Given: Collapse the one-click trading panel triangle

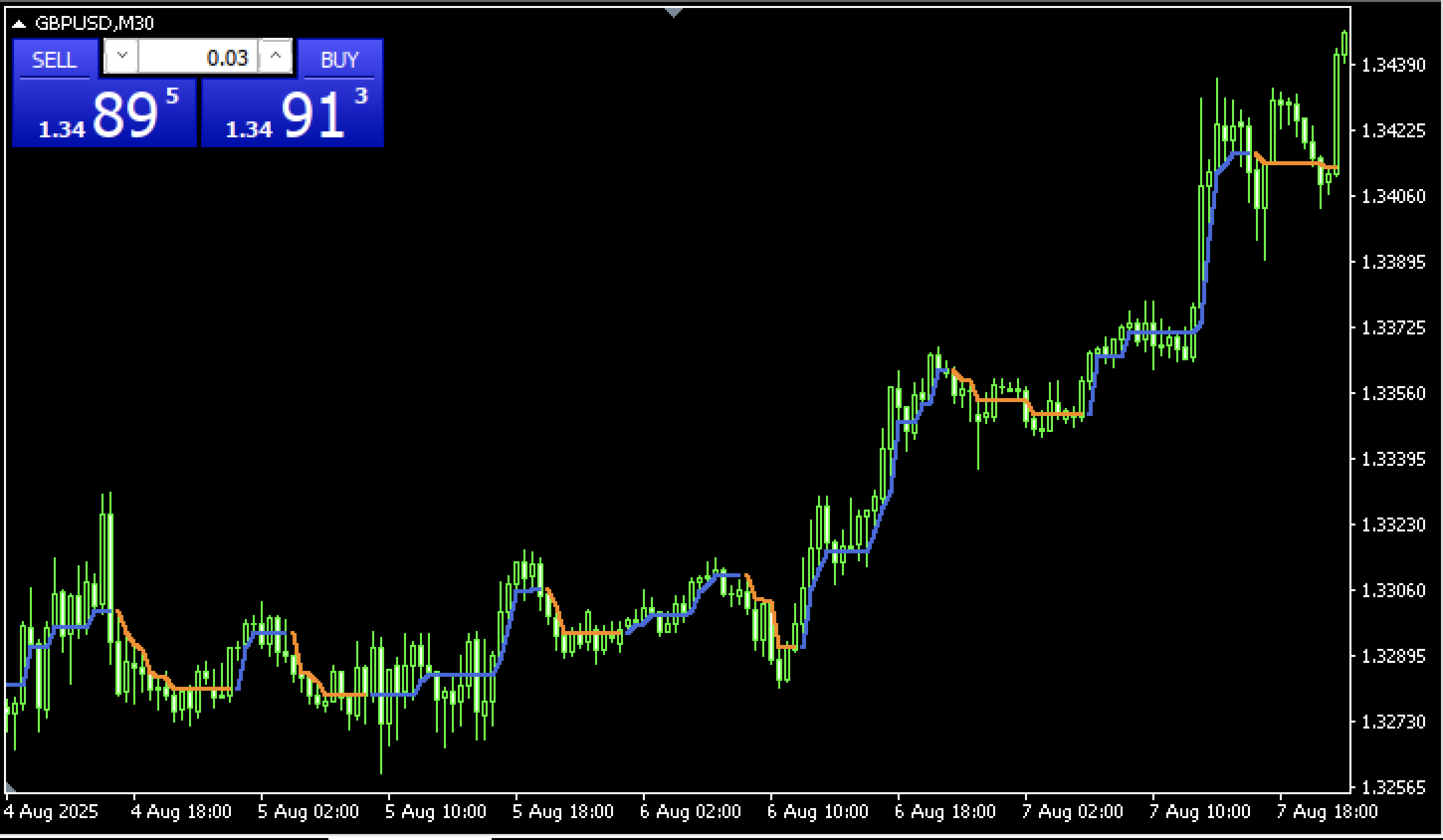Looking at the screenshot, I should click(20, 23).
